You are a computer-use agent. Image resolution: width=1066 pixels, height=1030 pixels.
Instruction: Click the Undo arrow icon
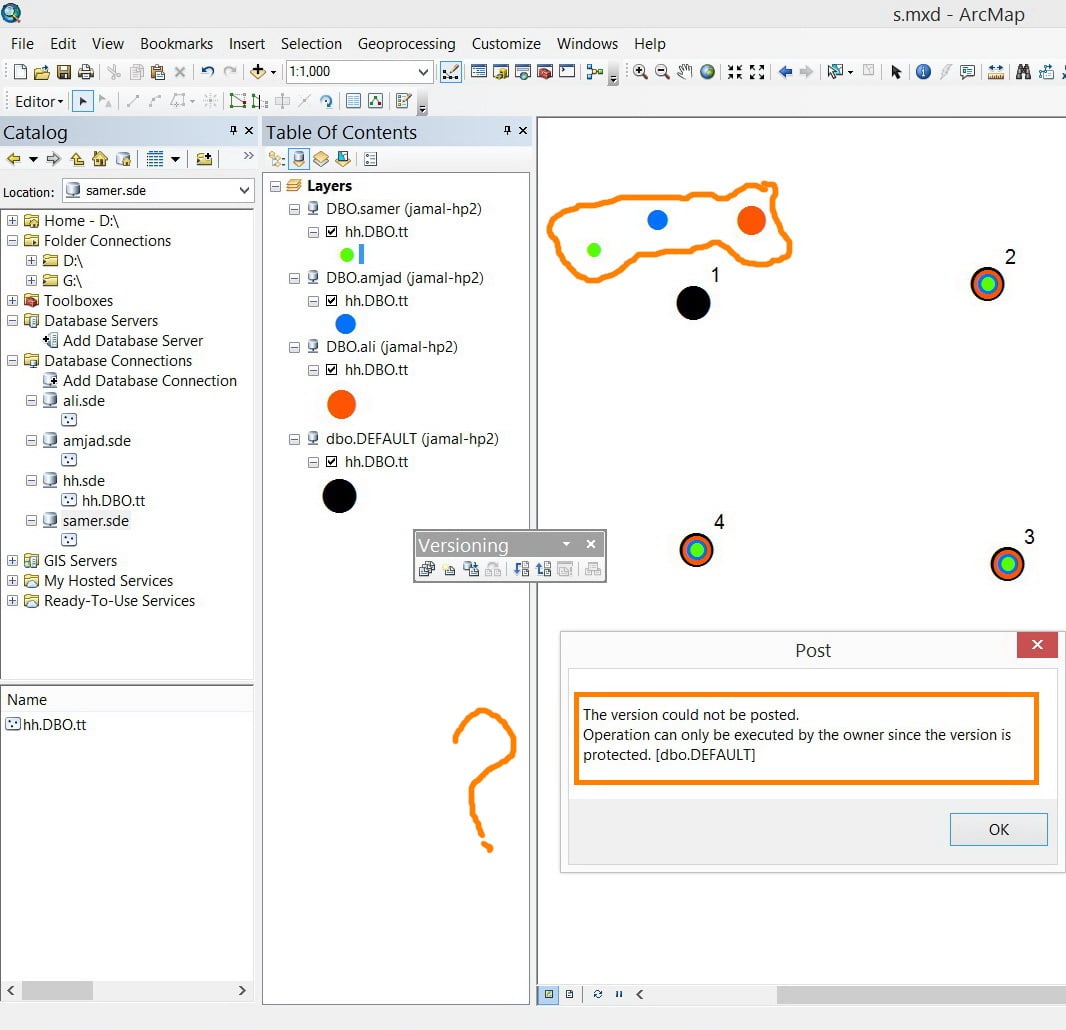coord(208,71)
